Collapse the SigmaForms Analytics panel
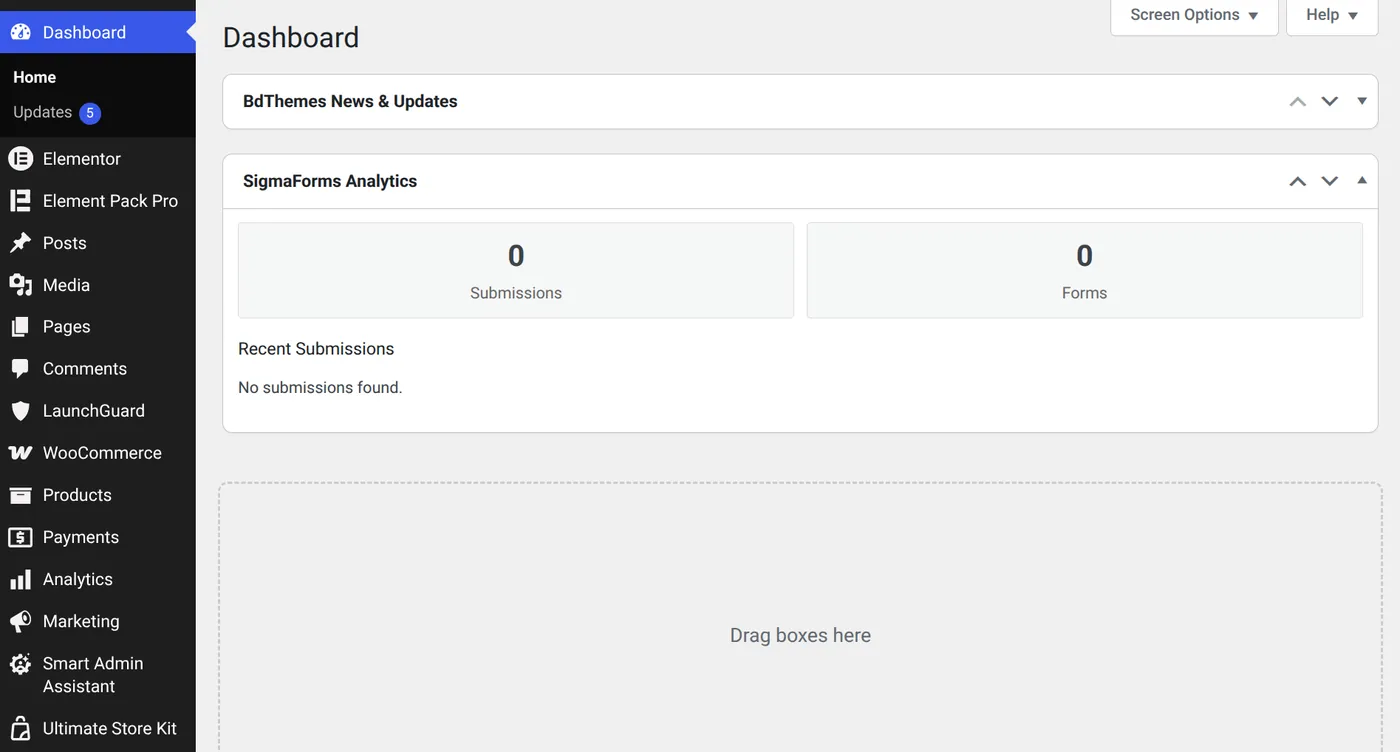Image resolution: width=1400 pixels, height=752 pixels. coord(1361,181)
